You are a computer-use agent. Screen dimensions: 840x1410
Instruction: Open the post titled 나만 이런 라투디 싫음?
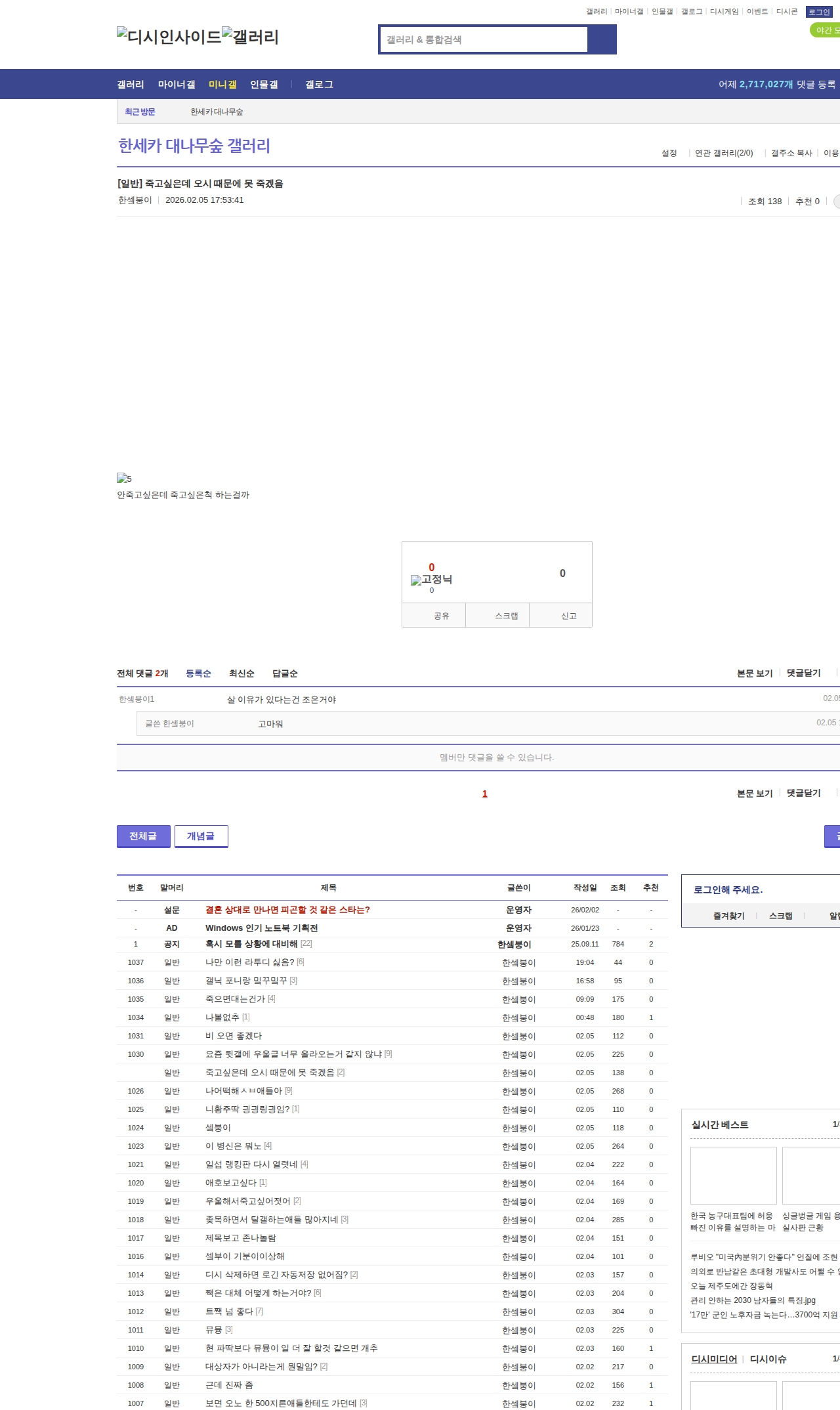tap(249, 962)
